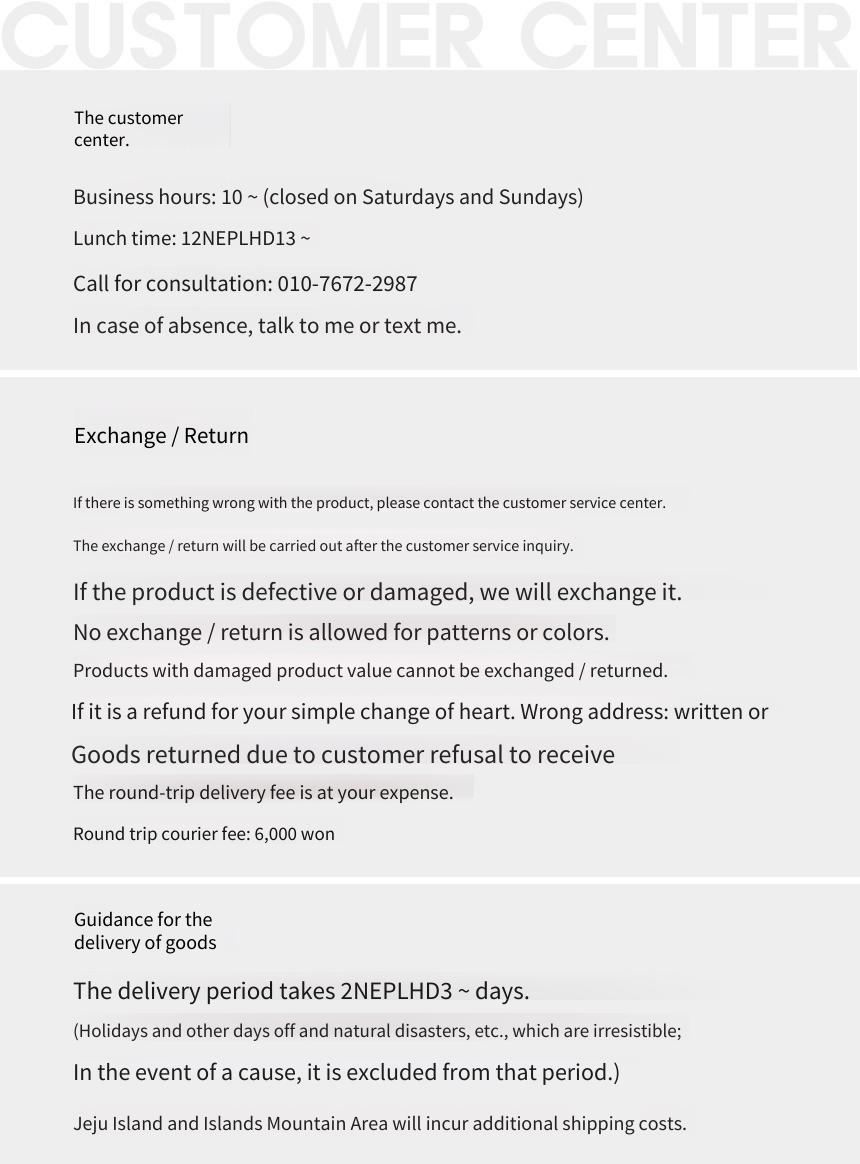Select 'Guidance for the delivery of goods' heading

tap(145, 931)
